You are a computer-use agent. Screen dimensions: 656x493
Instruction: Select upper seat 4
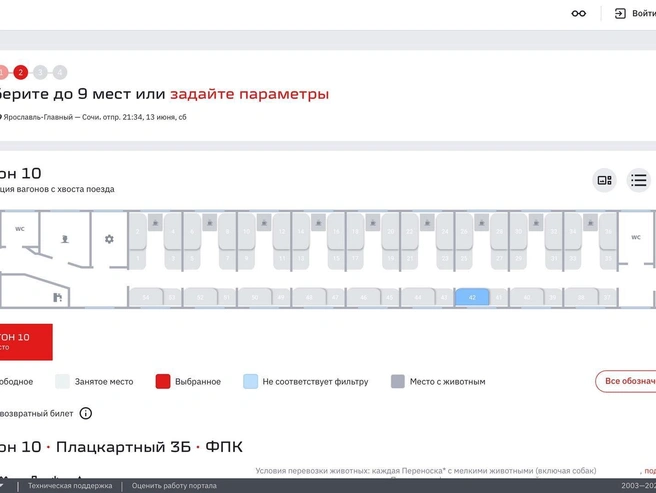[173, 231]
